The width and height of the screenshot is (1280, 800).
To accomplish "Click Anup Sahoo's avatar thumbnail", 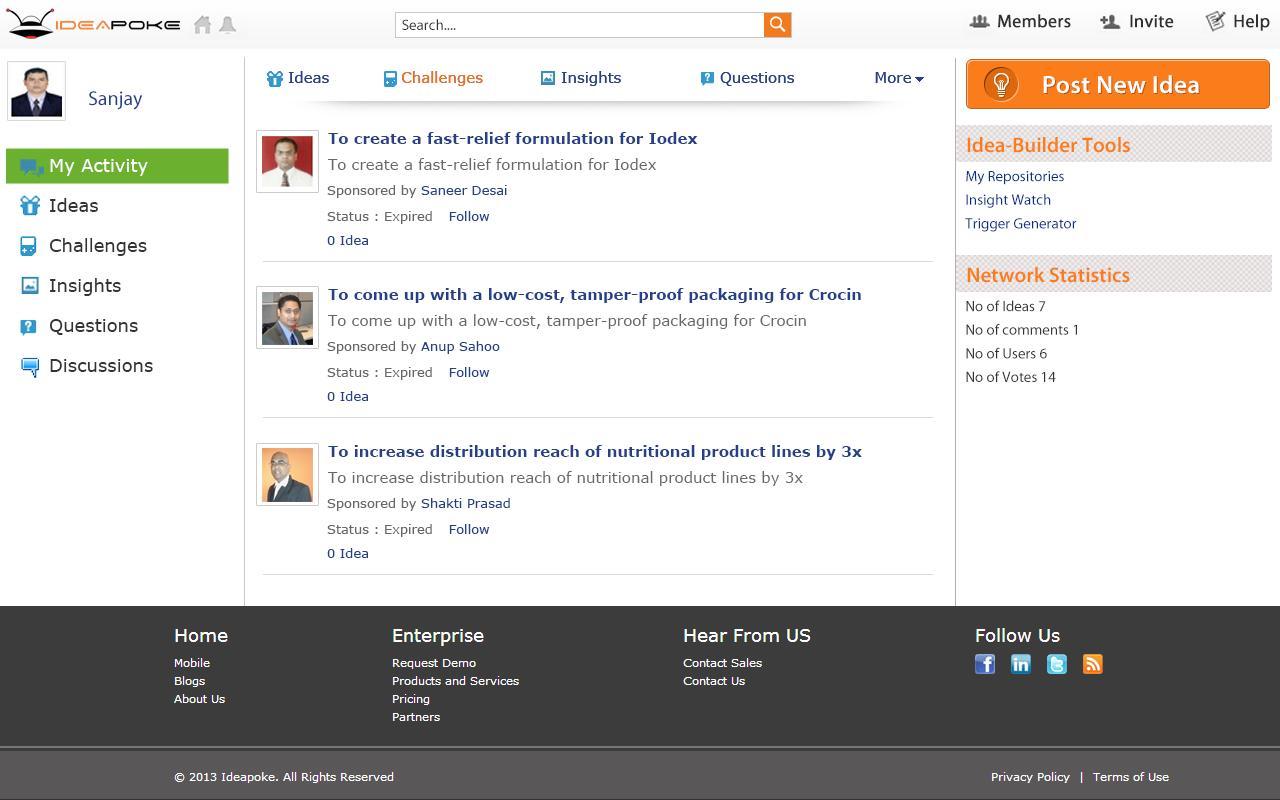I will tap(287, 317).
